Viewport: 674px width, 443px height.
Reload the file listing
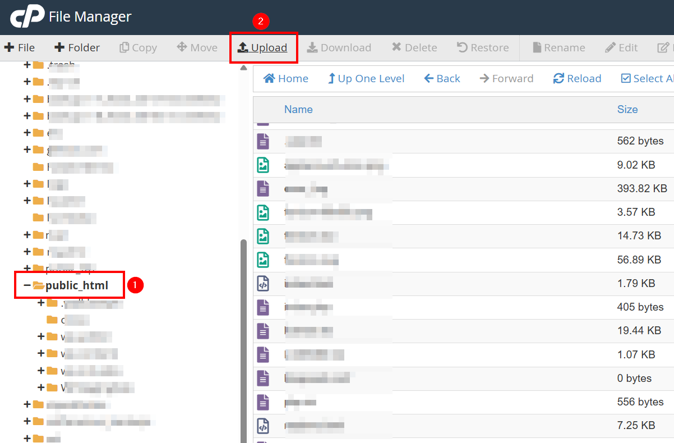coord(577,79)
